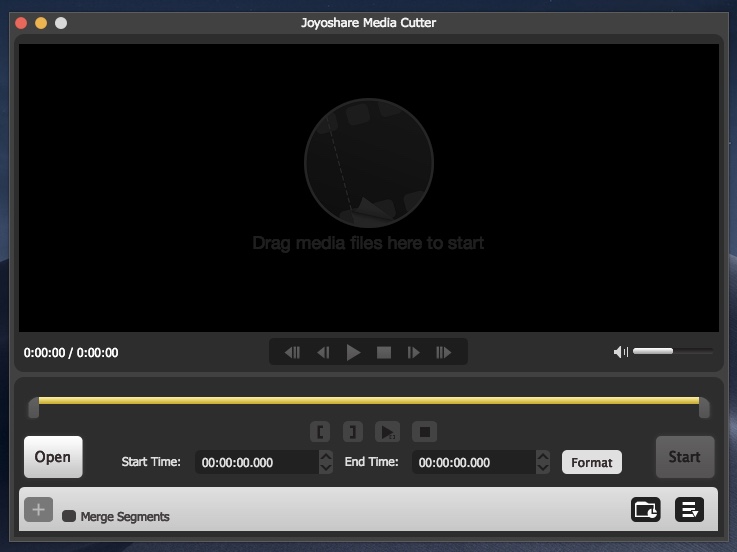Step to the previous frame

(x=323, y=352)
